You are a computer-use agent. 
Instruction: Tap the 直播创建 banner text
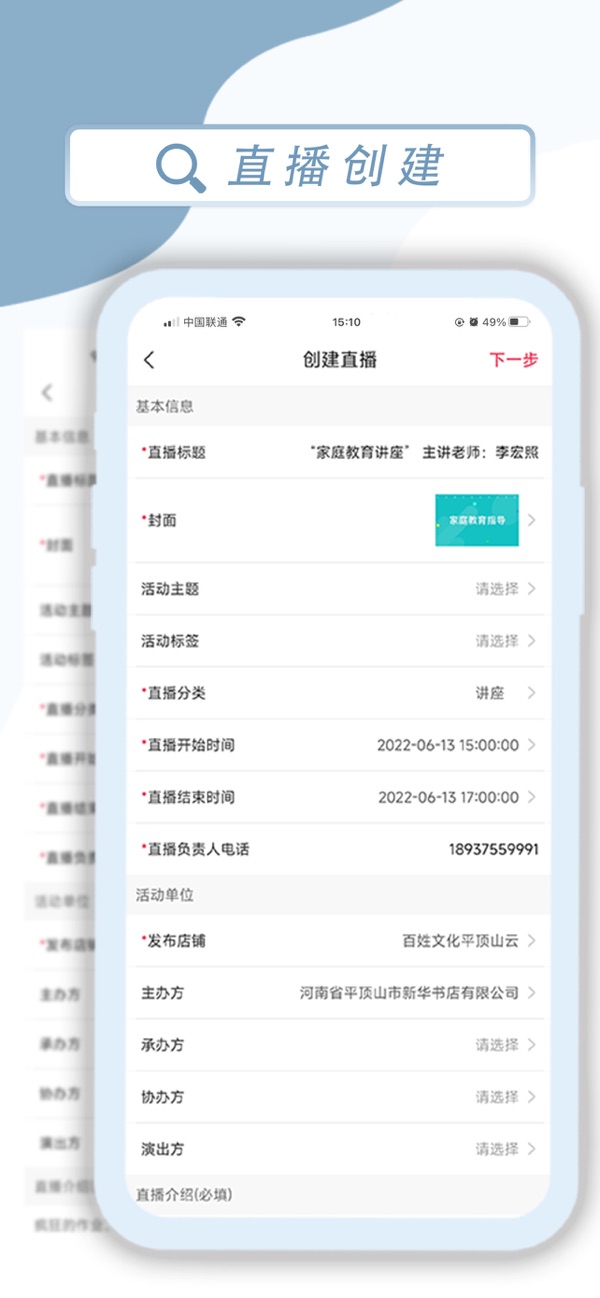point(336,166)
